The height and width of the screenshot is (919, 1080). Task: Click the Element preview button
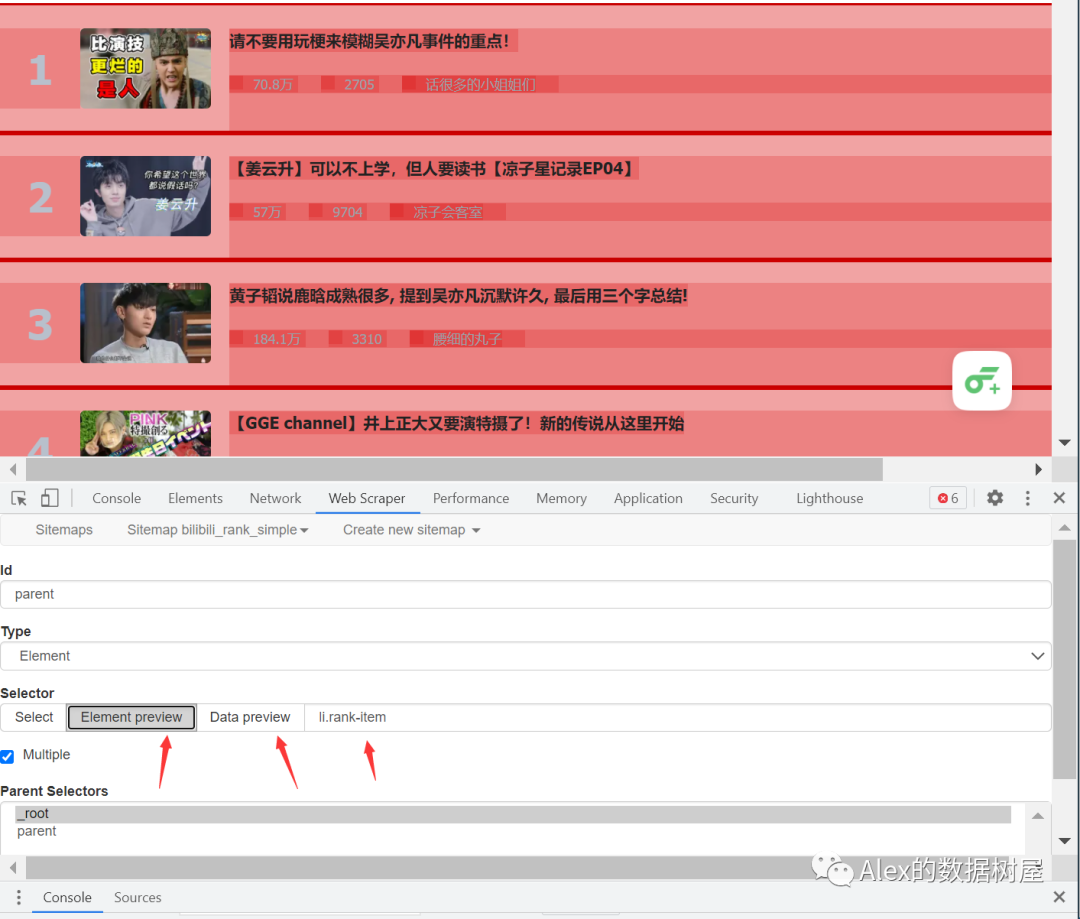point(132,717)
